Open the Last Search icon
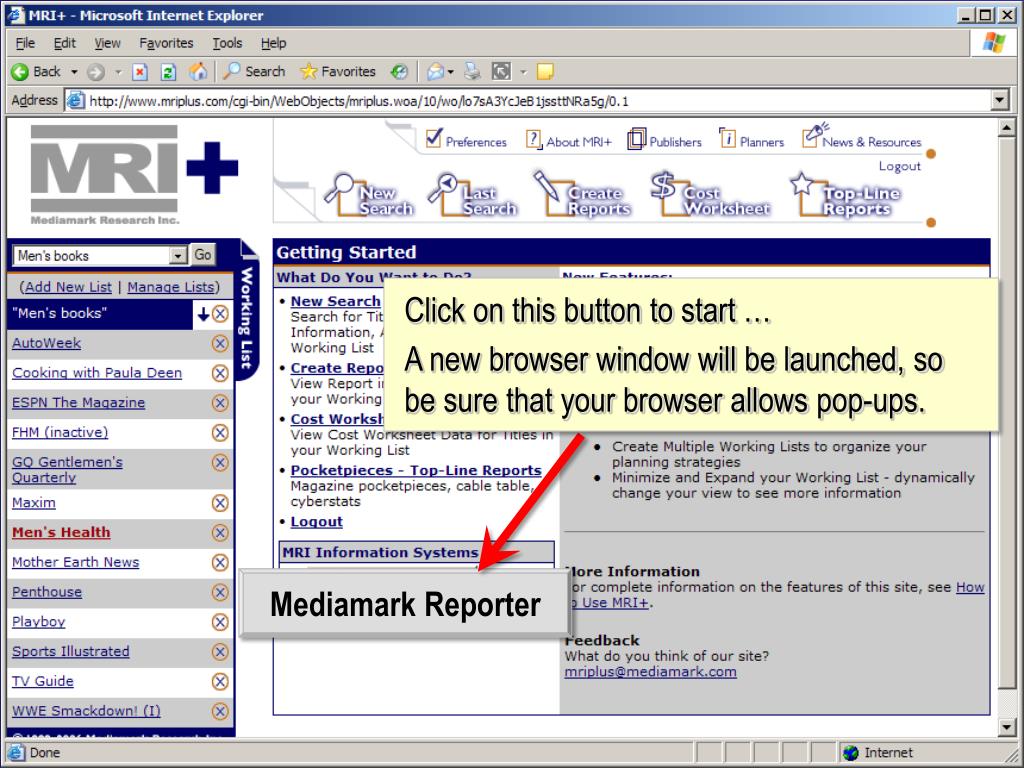Image resolution: width=1024 pixels, height=768 pixels. pos(473,196)
